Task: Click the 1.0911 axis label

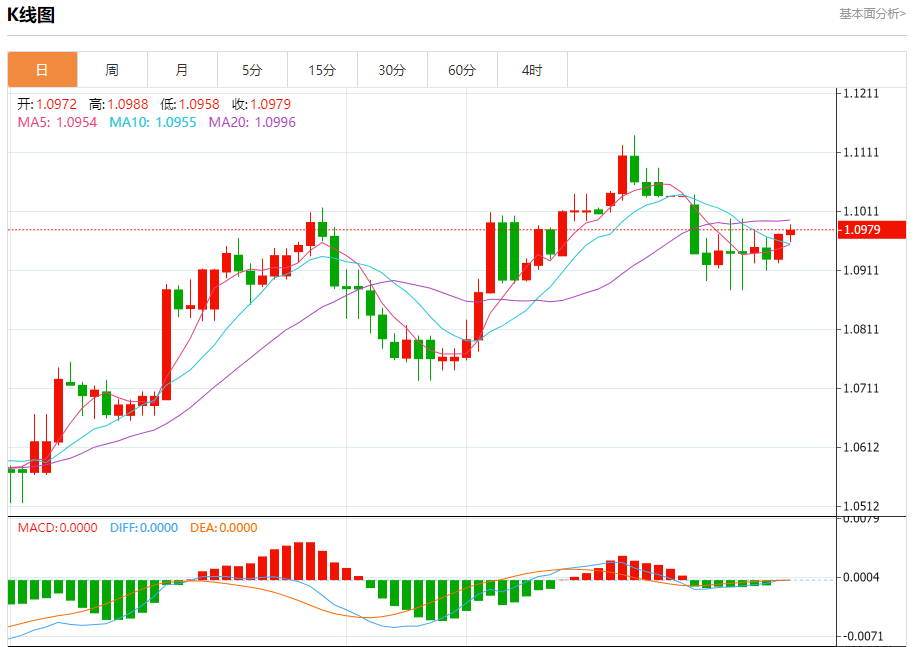Action: point(861,270)
